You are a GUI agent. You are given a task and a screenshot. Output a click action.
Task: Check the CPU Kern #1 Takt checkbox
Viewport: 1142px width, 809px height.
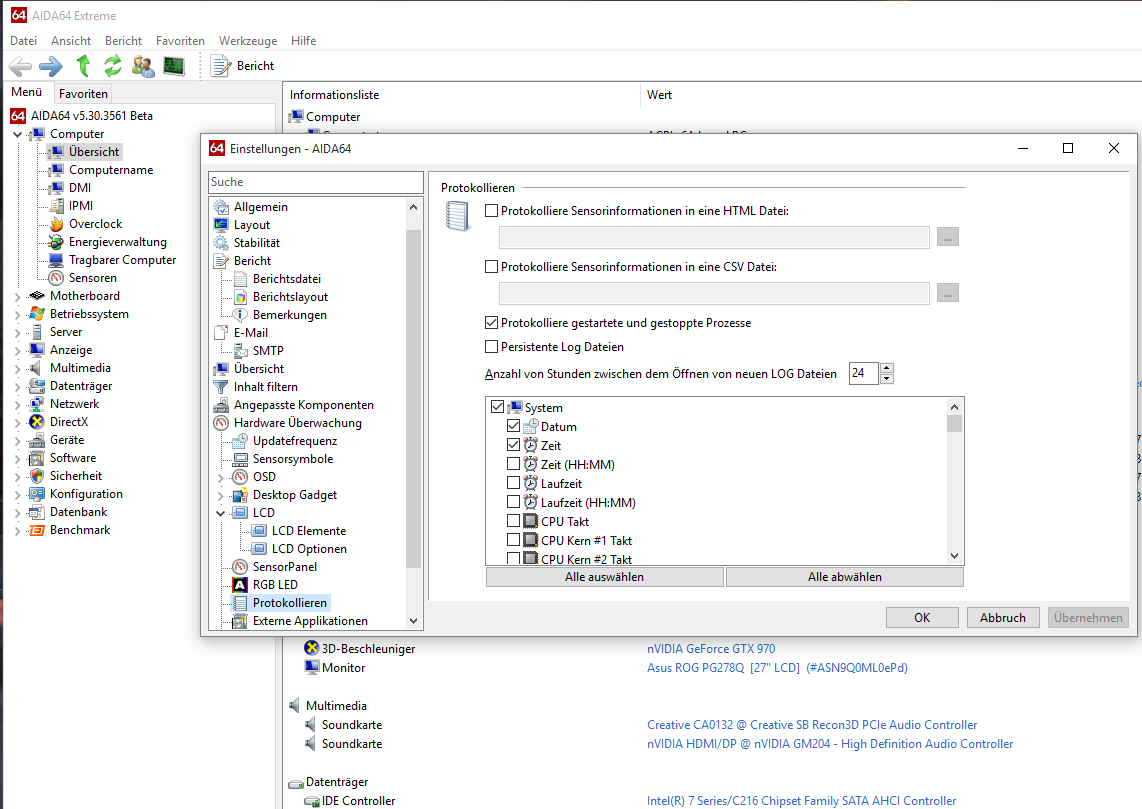(x=513, y=539)
